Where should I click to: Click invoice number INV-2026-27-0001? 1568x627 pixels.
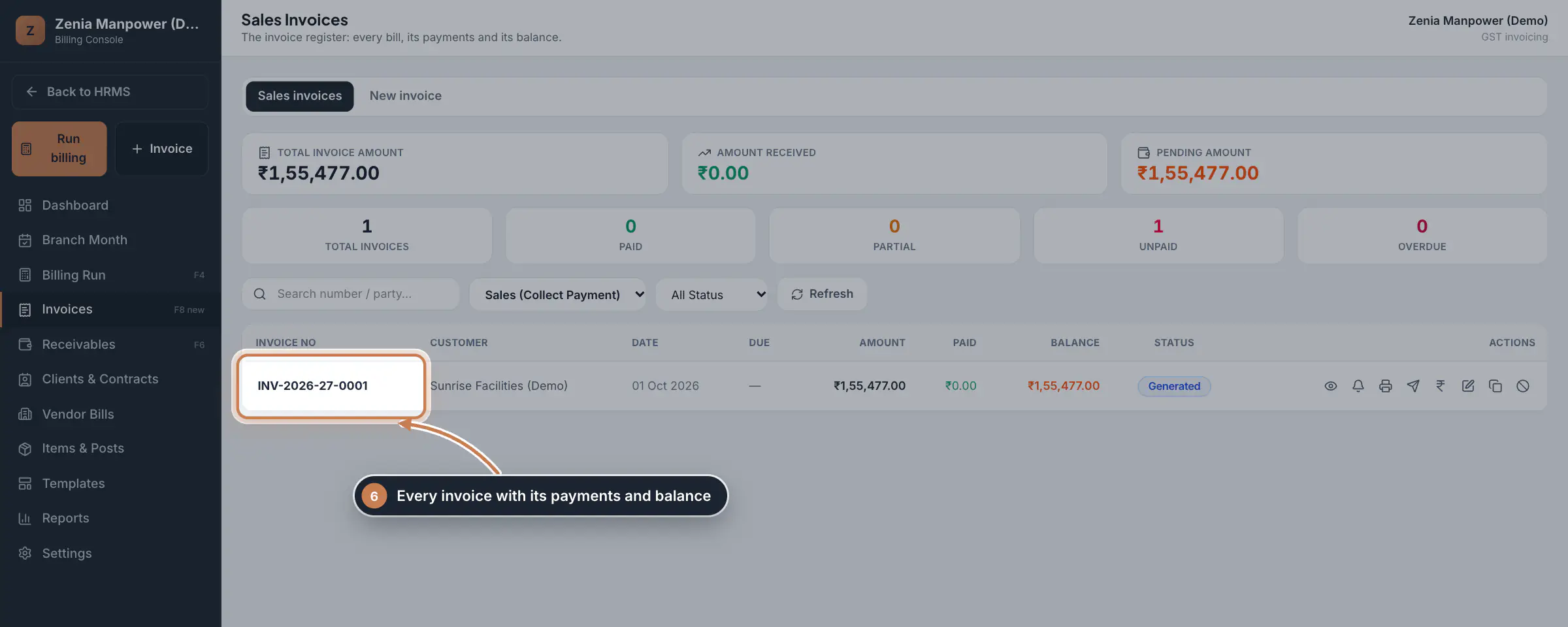click(313, 386)
